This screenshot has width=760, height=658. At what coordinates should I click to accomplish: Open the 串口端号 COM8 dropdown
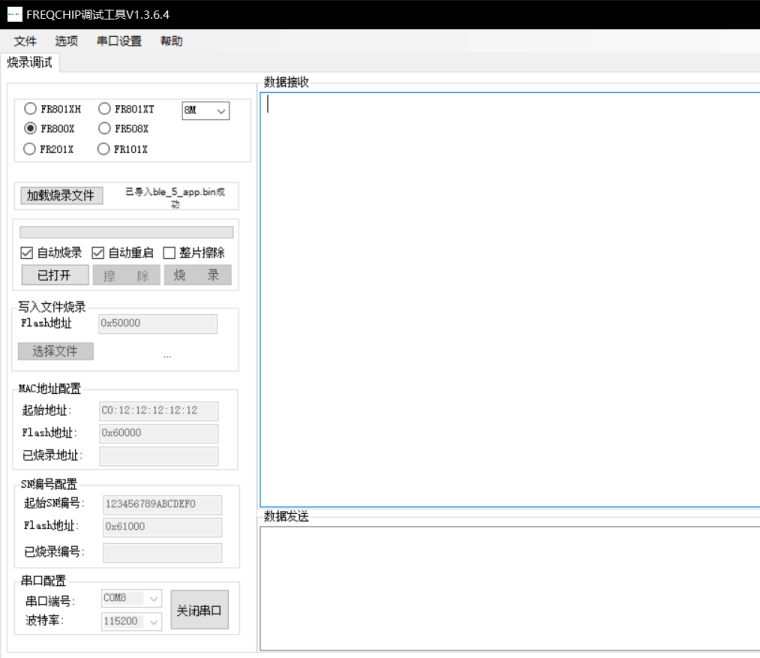(131, 598)
